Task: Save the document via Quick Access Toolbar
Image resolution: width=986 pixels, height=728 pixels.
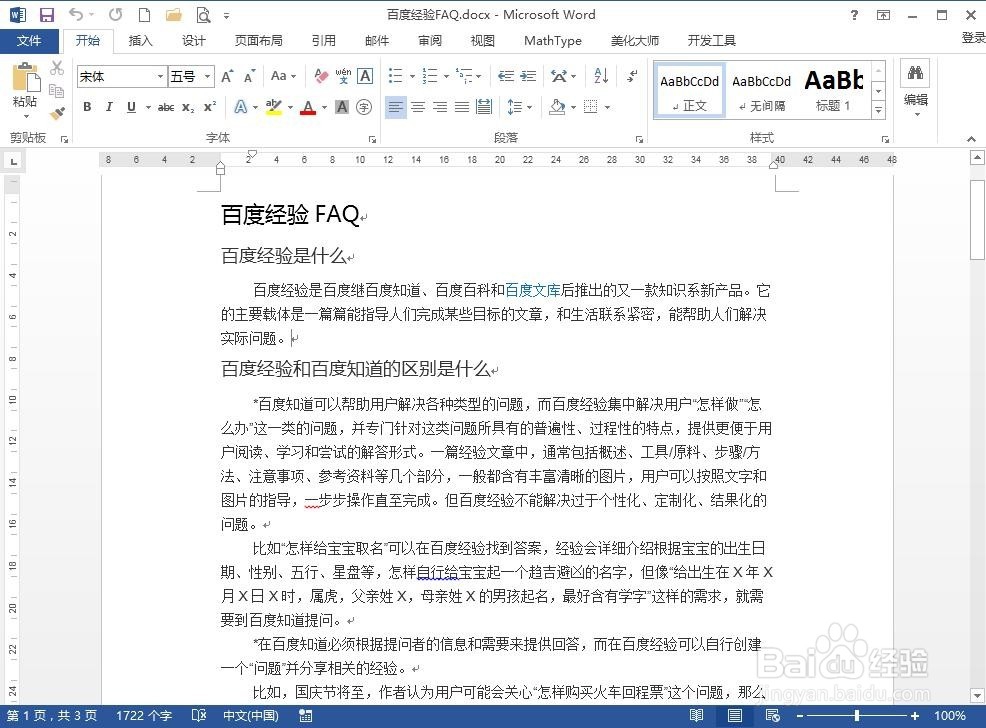Action: click(46, 14)
